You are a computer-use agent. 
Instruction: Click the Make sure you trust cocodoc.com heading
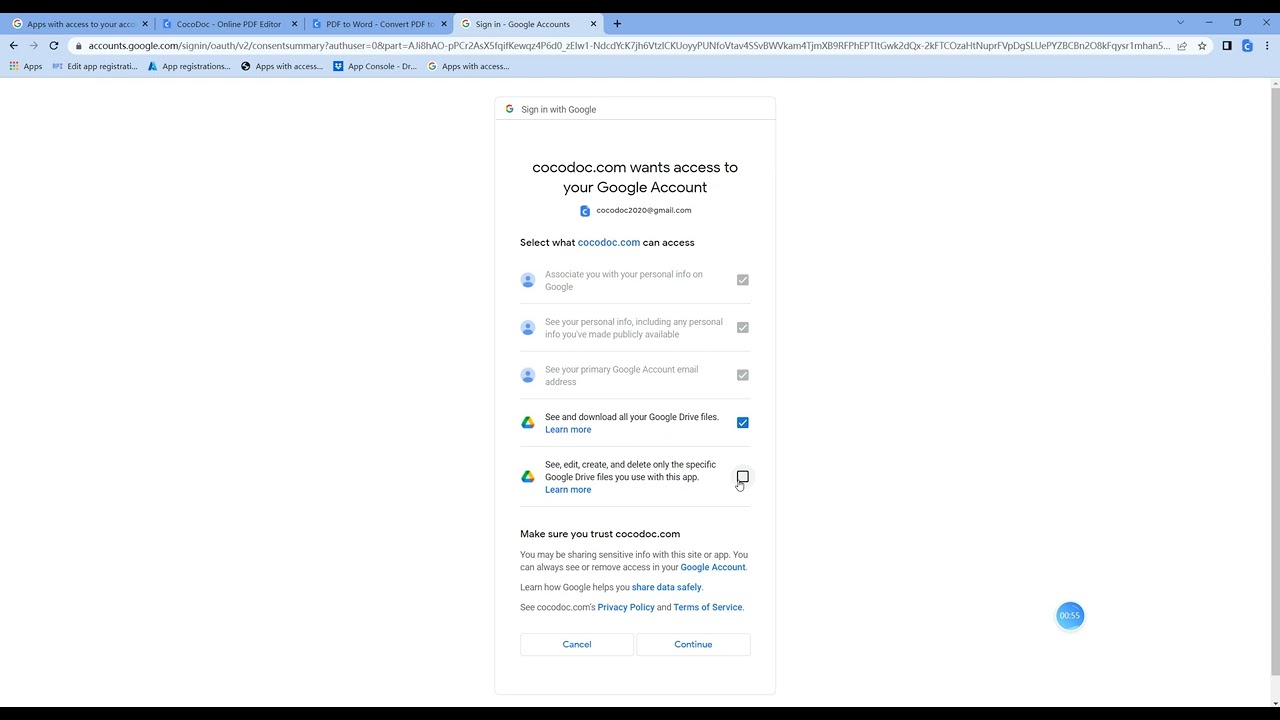(600, 534)
